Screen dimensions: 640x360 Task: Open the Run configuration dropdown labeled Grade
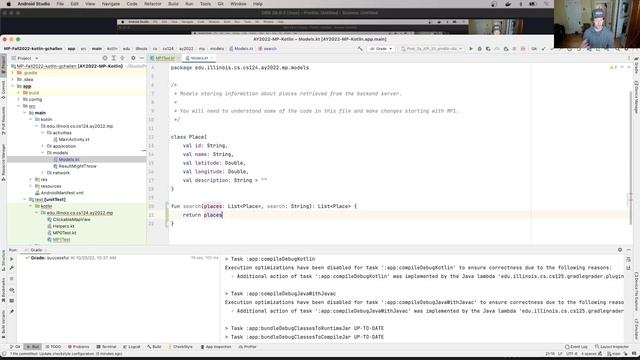[381, 49]
